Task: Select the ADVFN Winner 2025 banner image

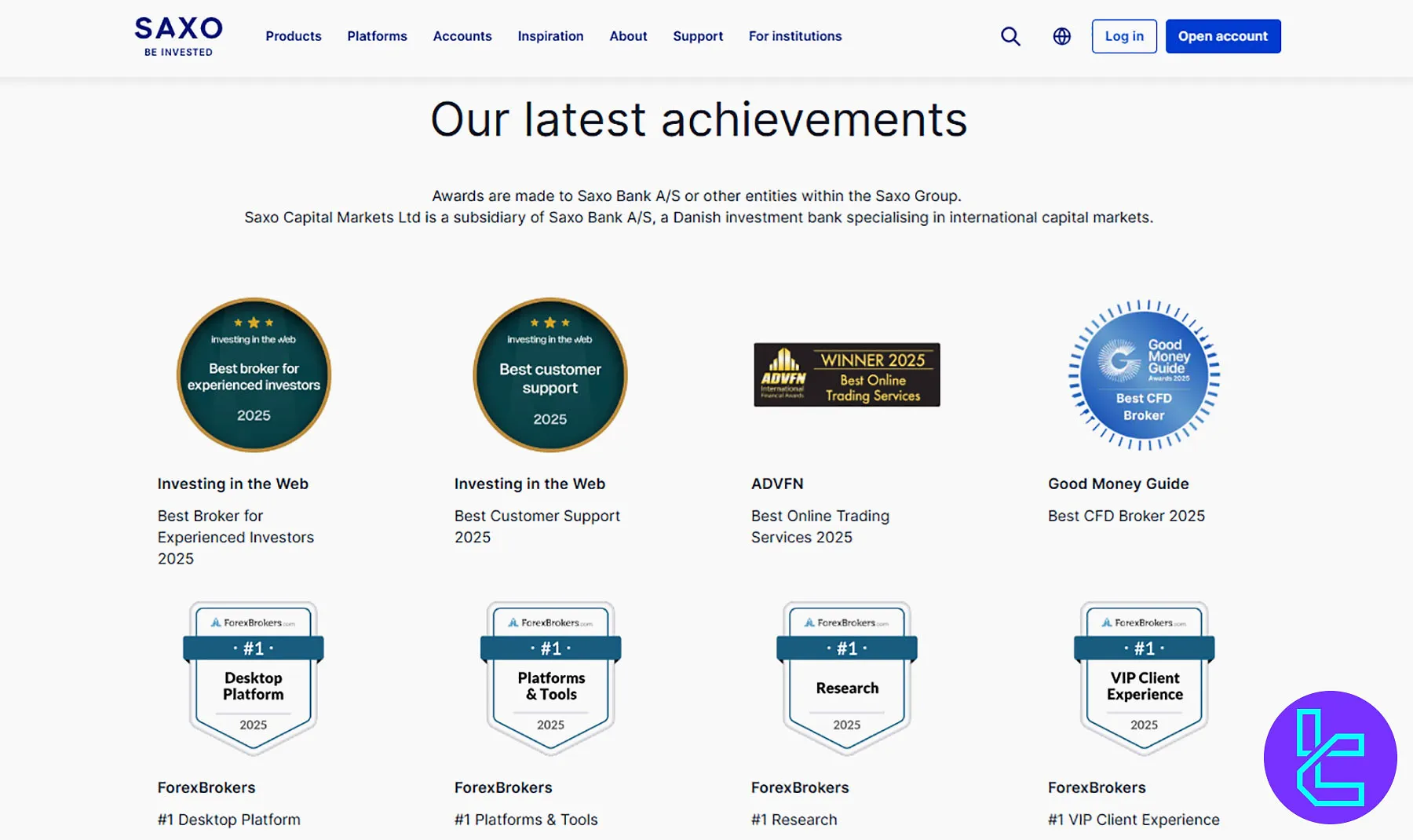Action: point(847,374)
